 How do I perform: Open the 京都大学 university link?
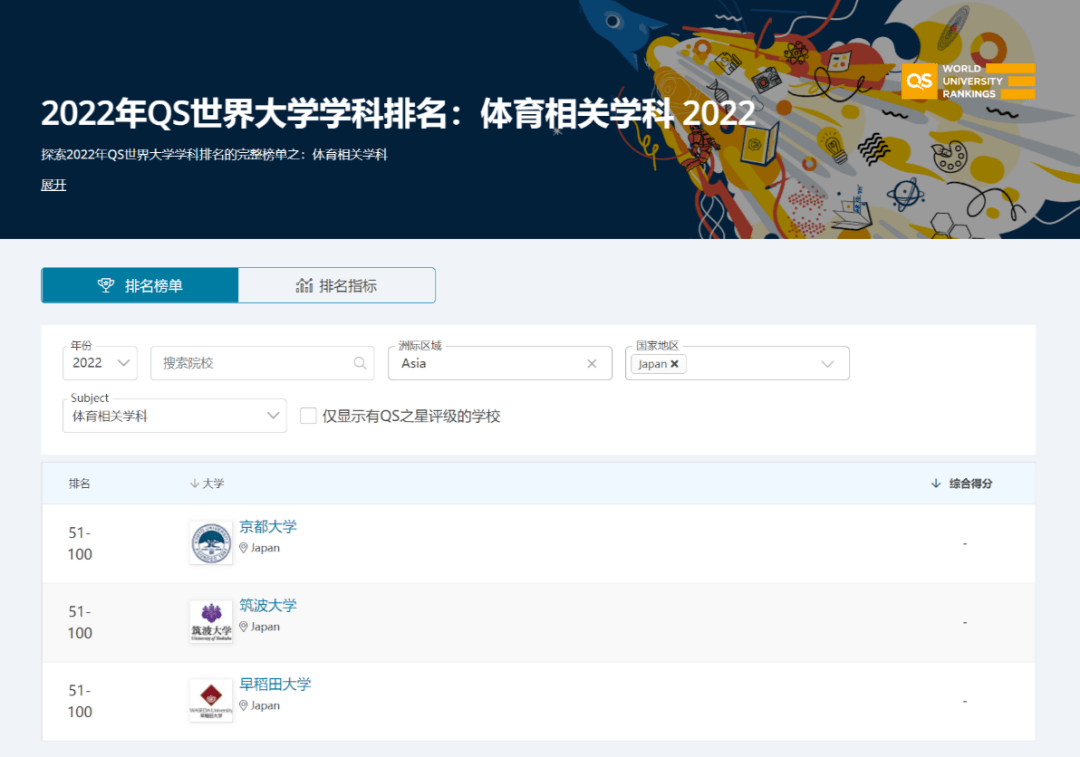[x=268, y=527]
